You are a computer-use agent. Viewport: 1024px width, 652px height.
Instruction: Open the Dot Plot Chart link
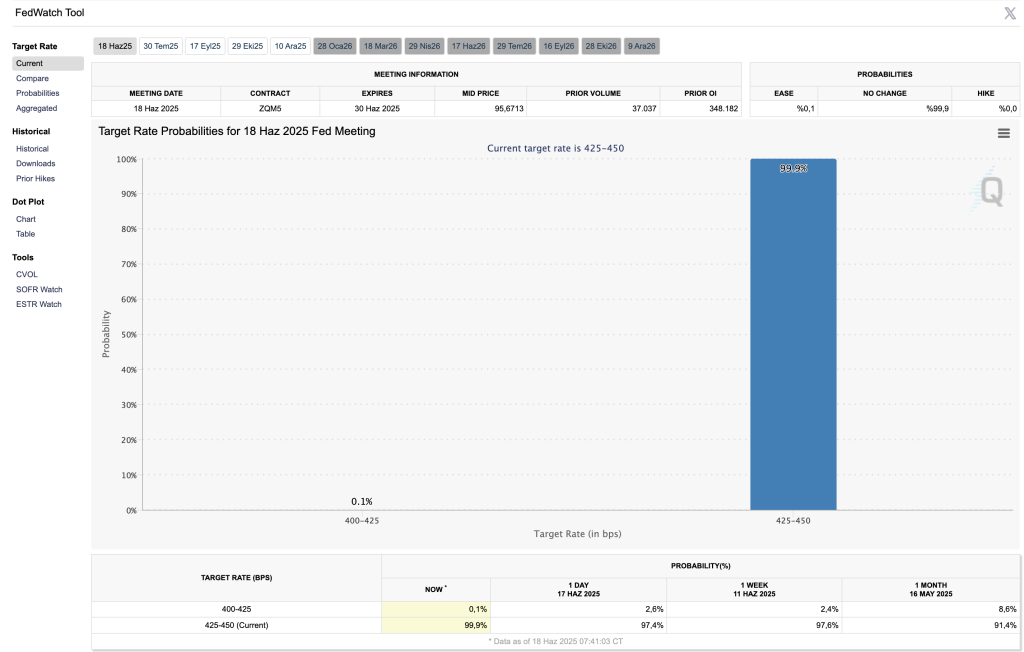coord(26,219)
